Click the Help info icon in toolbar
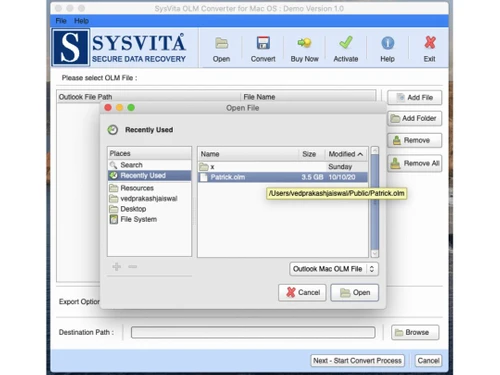Viewport: 500px width, 375px height. click(387, 43)
